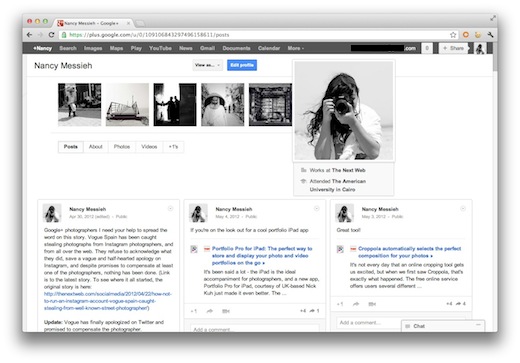Click the large profile photo with camera
The image size is (520, 363).
(344, 111)
